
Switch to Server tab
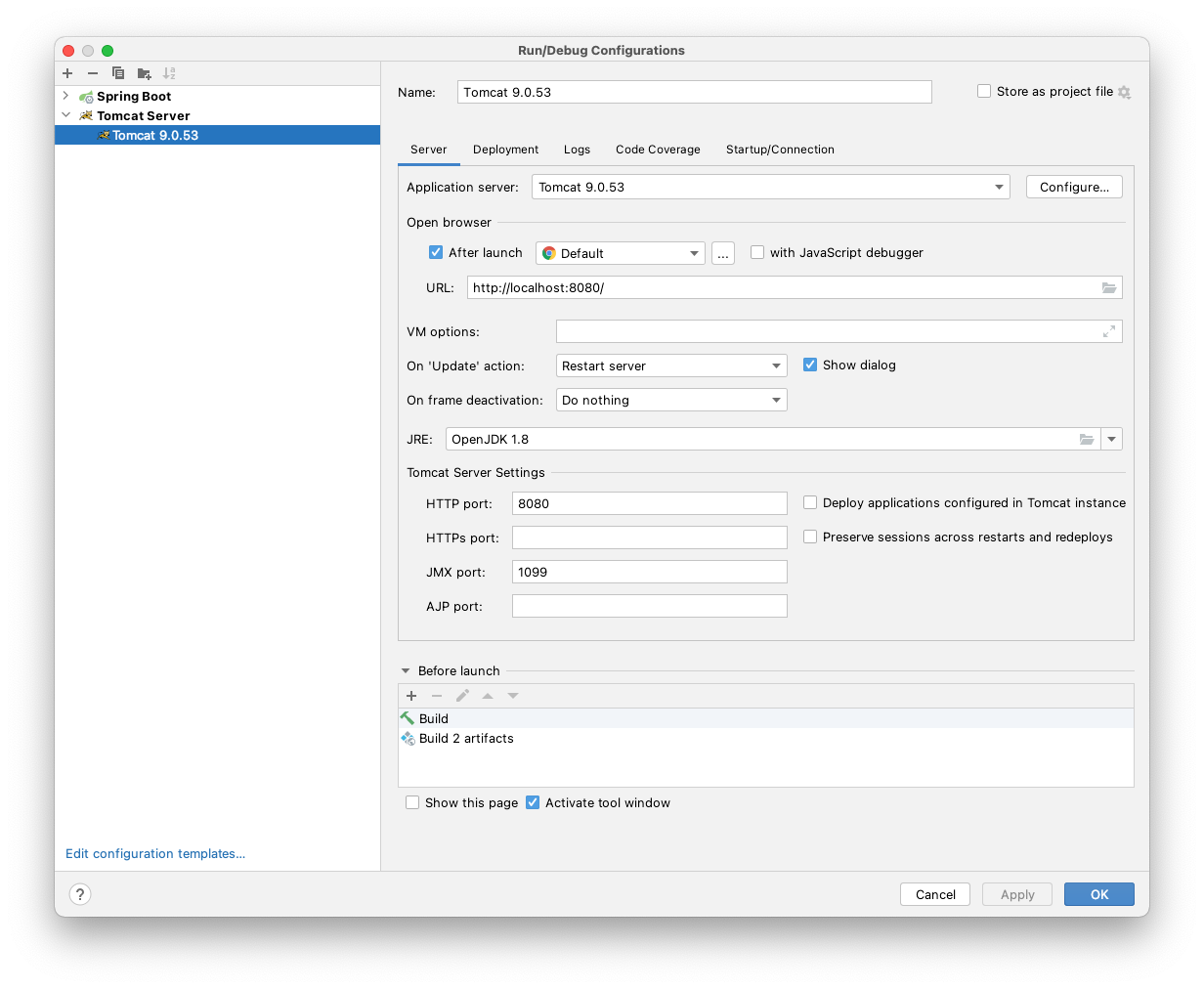[429, 150]
